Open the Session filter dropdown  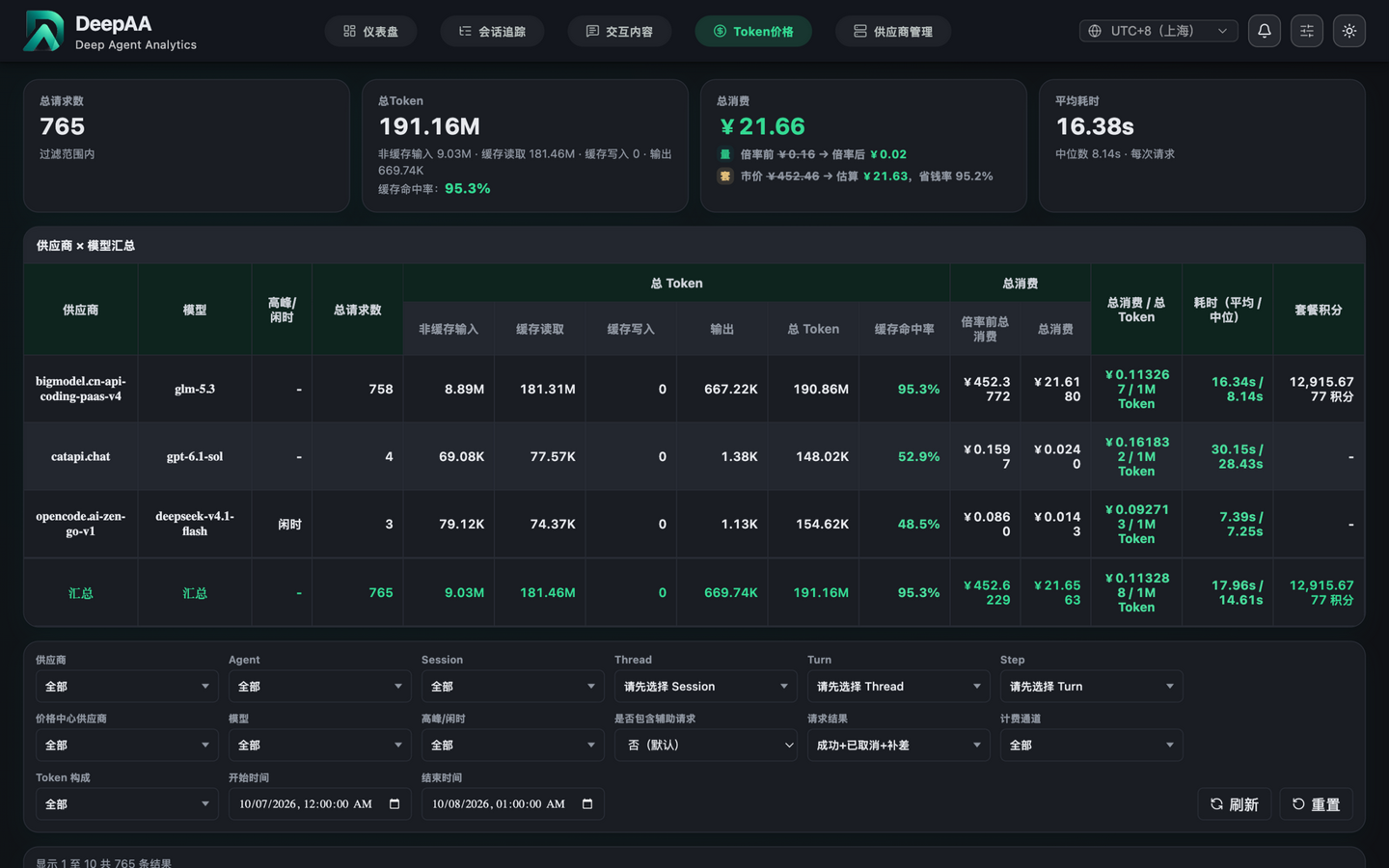coord(512,687)
